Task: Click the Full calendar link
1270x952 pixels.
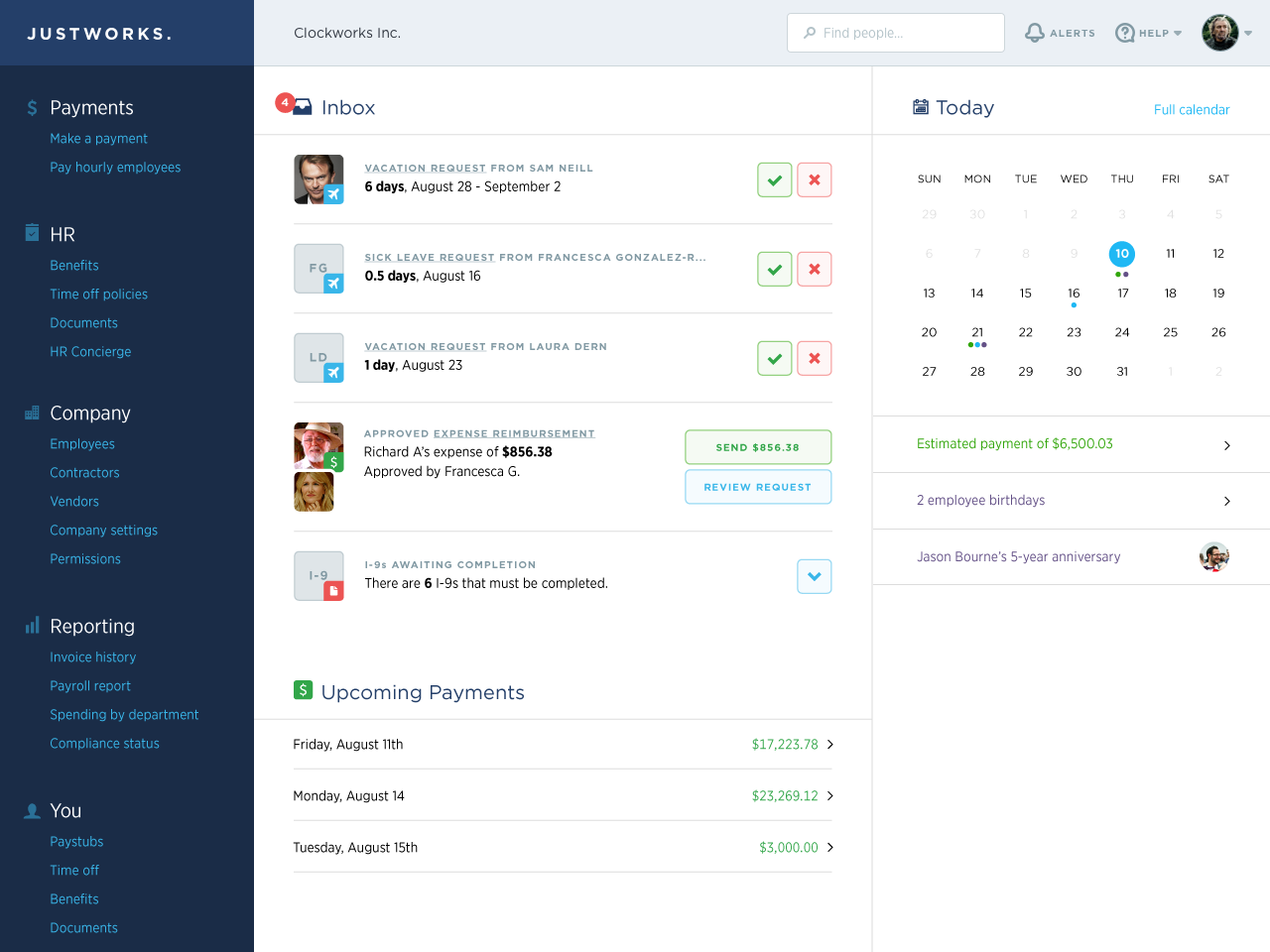Action: 1192,110
